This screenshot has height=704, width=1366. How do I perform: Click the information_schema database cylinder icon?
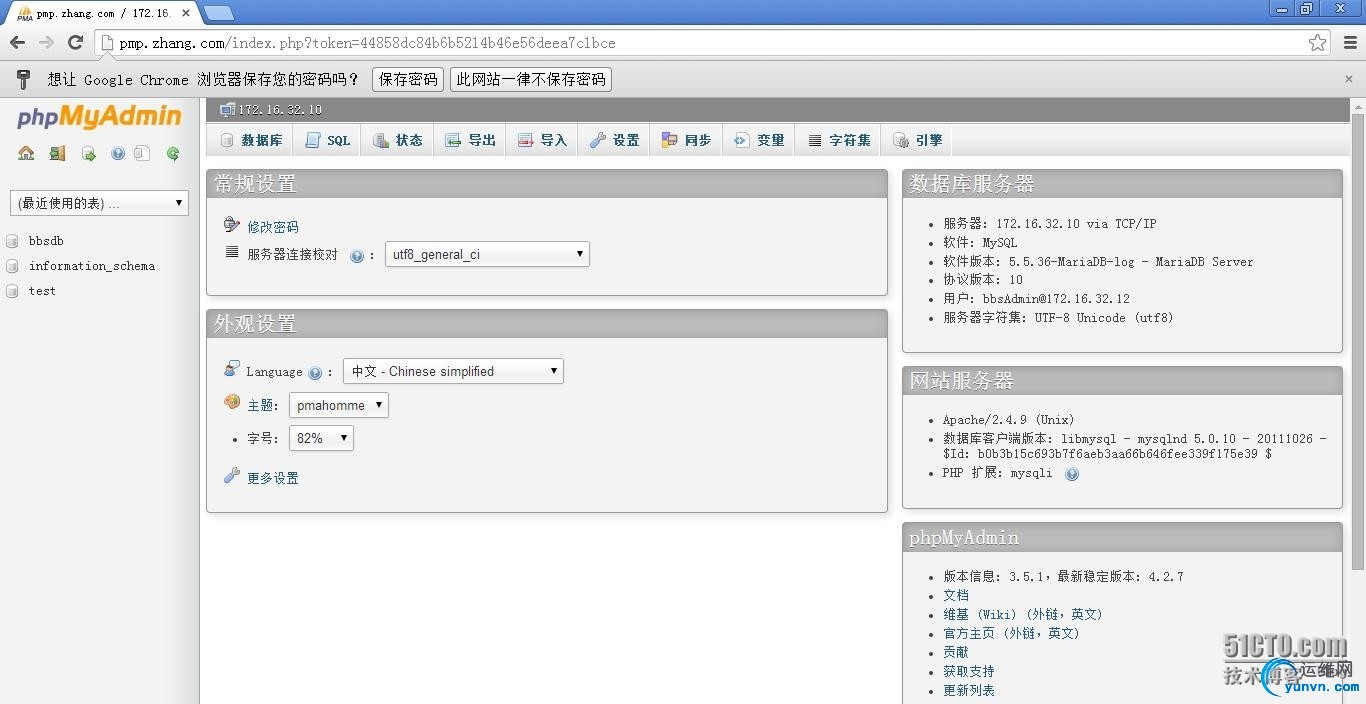click(x=12, y=266)
